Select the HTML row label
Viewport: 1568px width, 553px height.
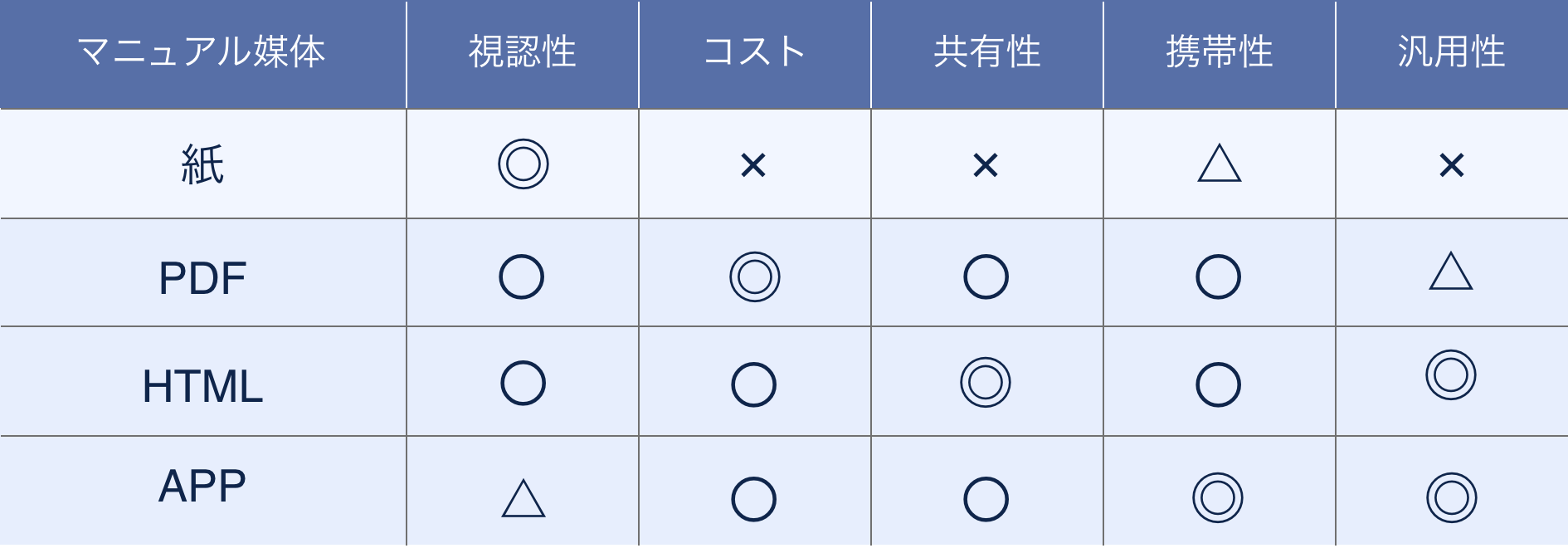tap(202, 387)
